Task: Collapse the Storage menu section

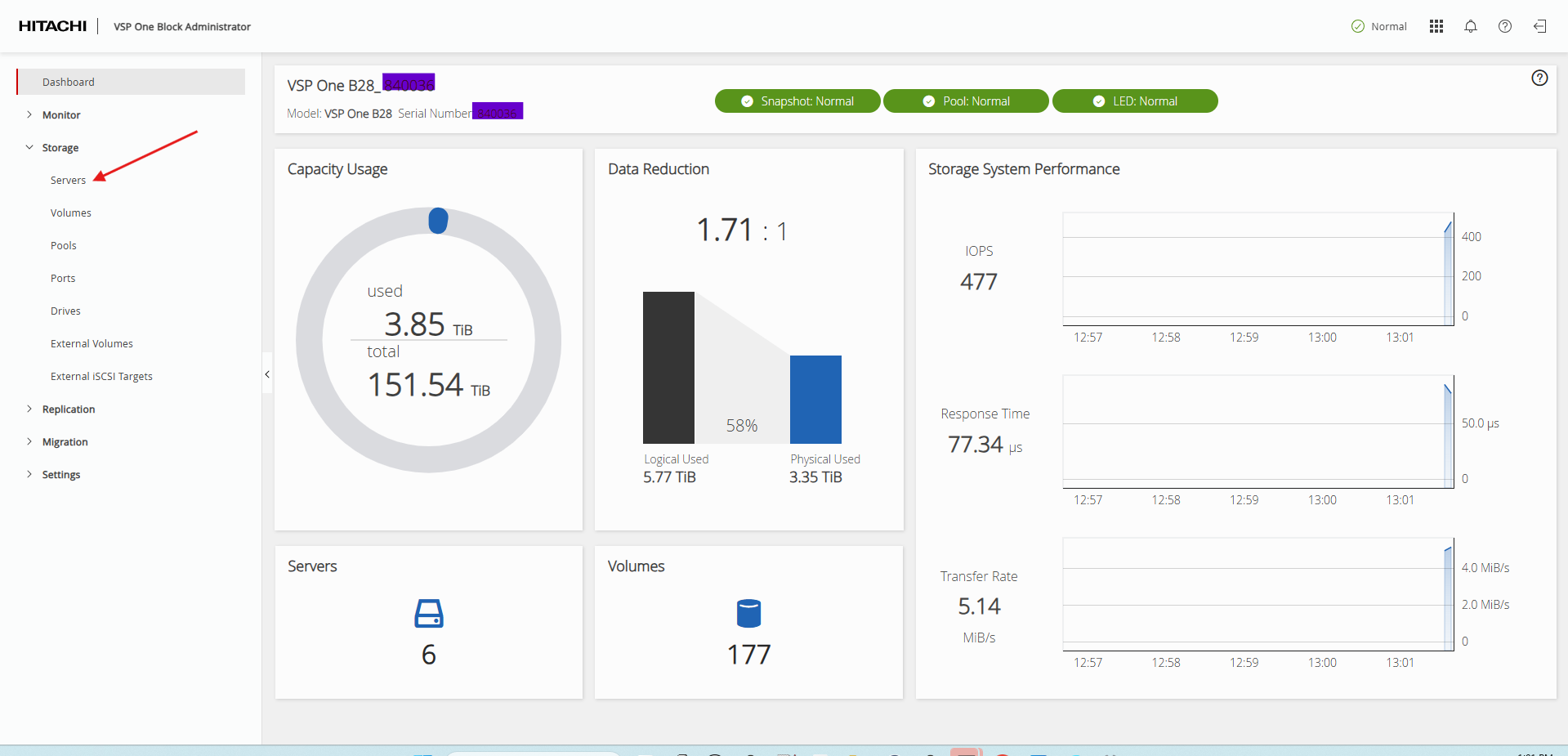Action: point(60,148)
